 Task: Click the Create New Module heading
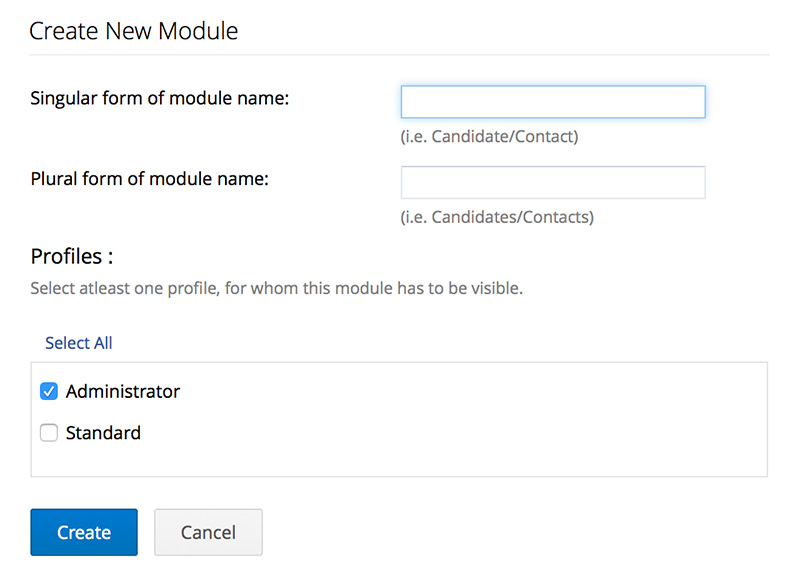pos(133,31)
